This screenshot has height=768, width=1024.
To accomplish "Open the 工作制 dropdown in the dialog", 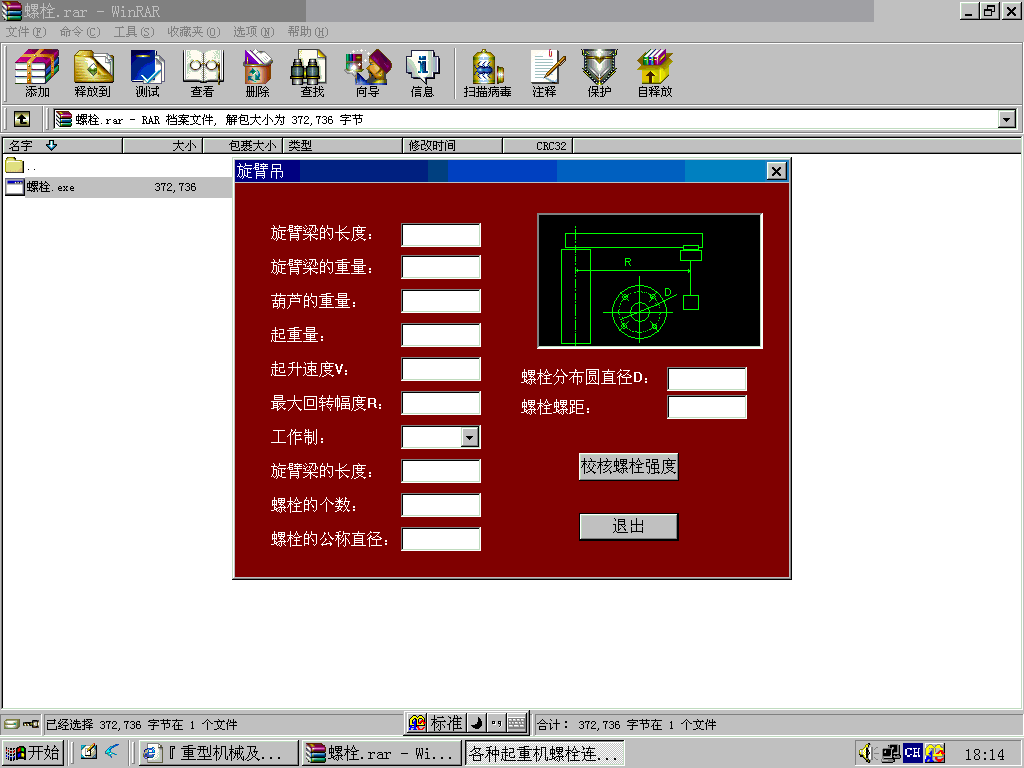I will click(x=468, y=437).
